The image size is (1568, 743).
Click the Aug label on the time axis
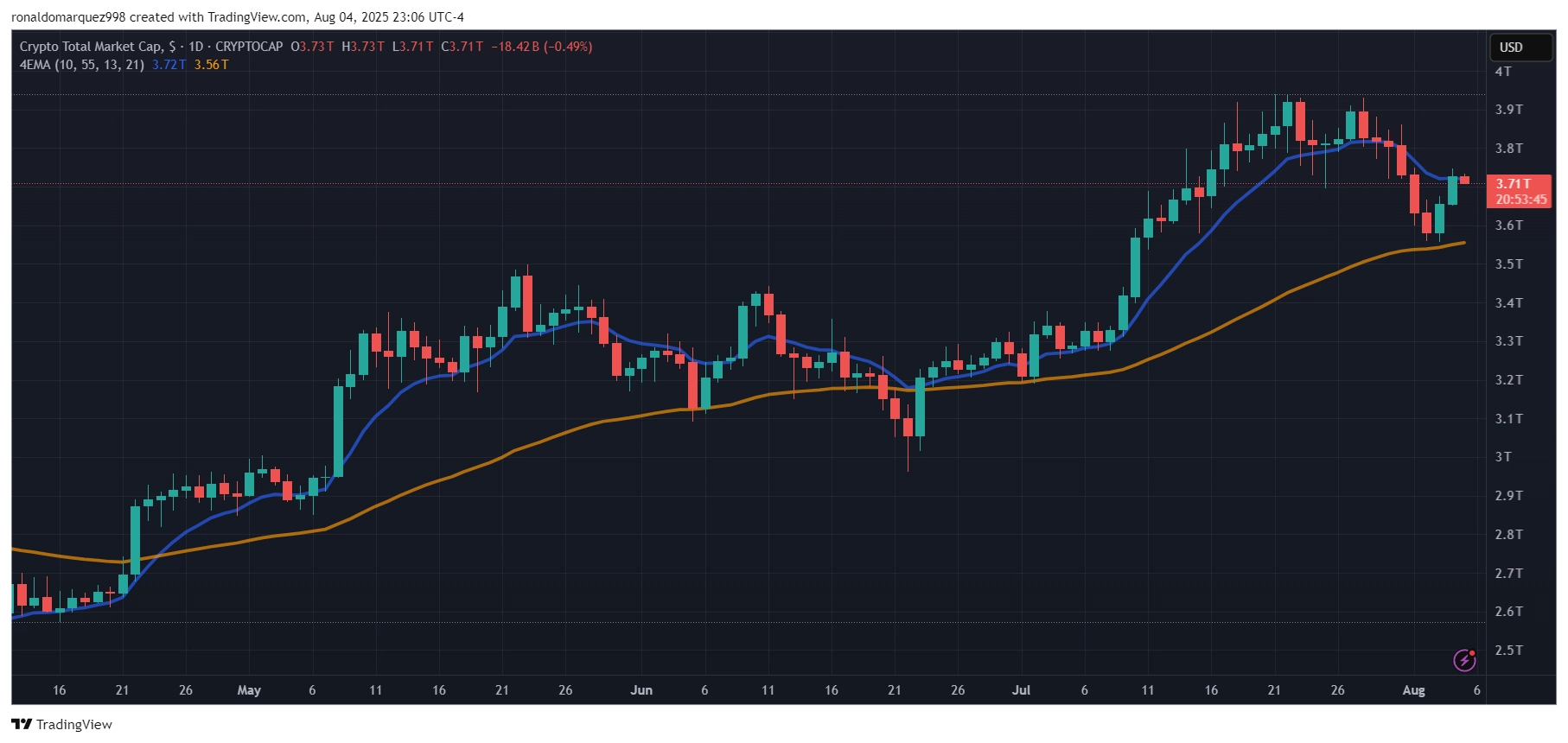[1413, 690]
